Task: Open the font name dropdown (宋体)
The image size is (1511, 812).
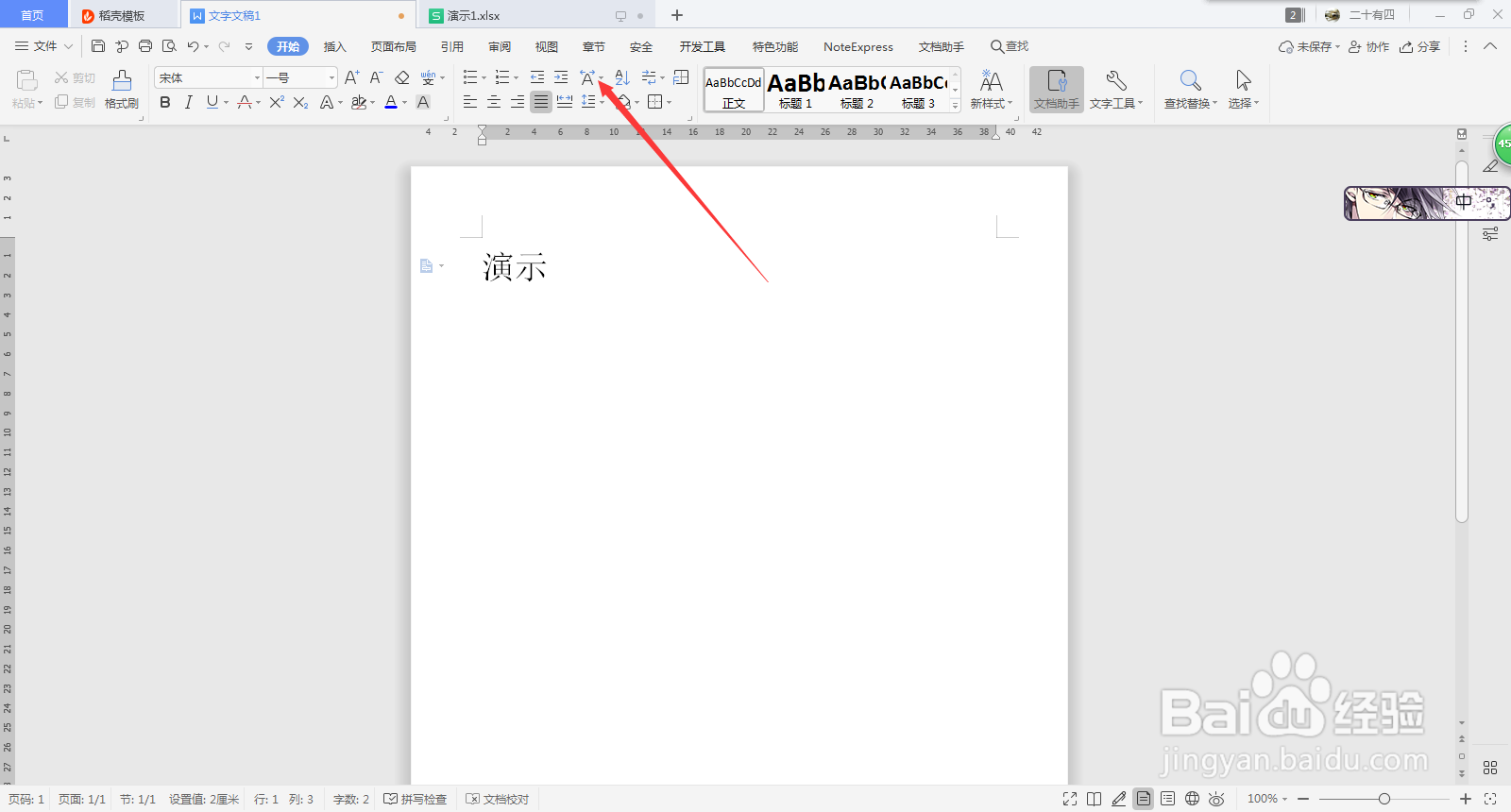Action: tap(257, 77)
